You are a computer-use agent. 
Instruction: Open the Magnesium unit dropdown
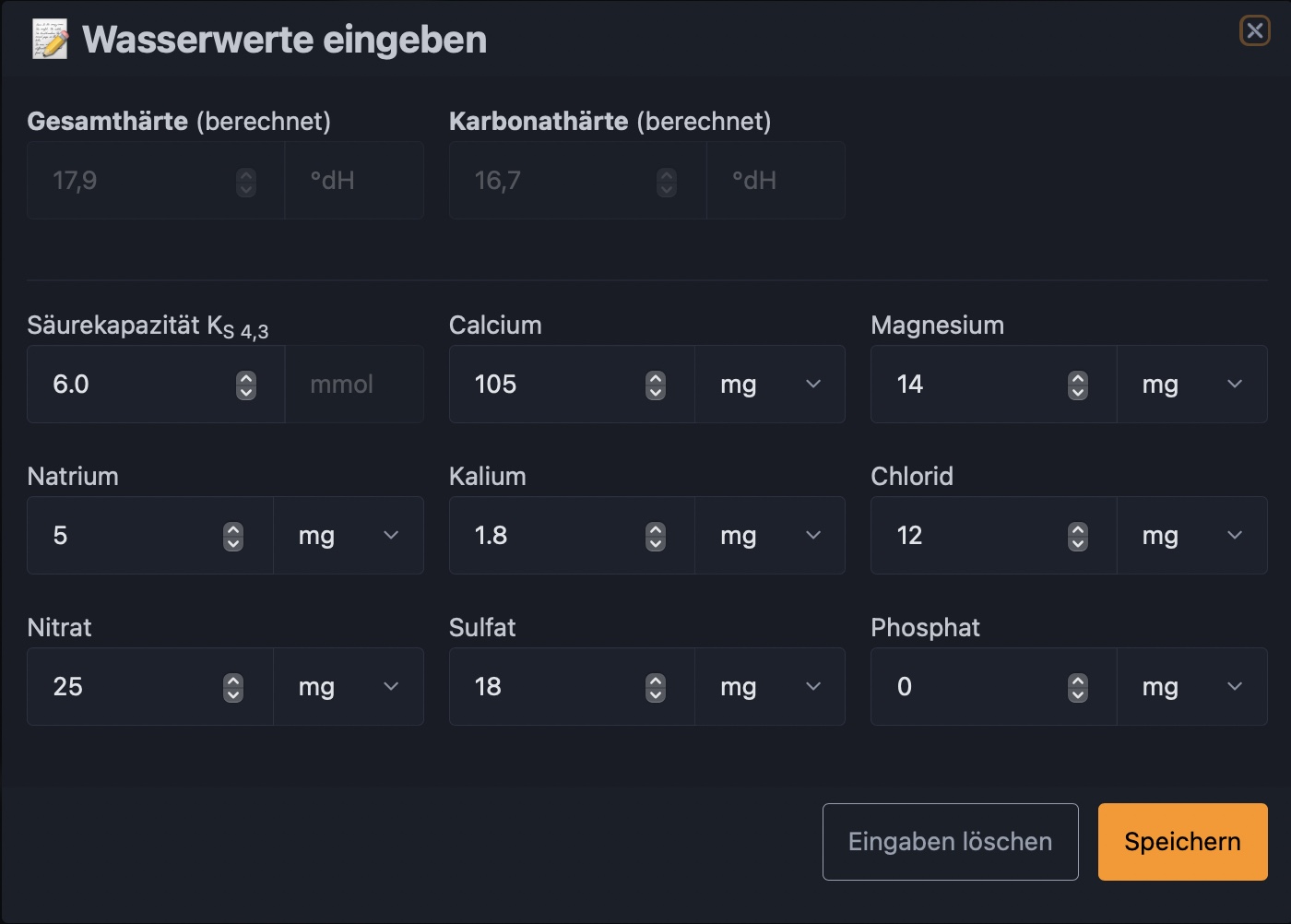(x=1191, y=385)
